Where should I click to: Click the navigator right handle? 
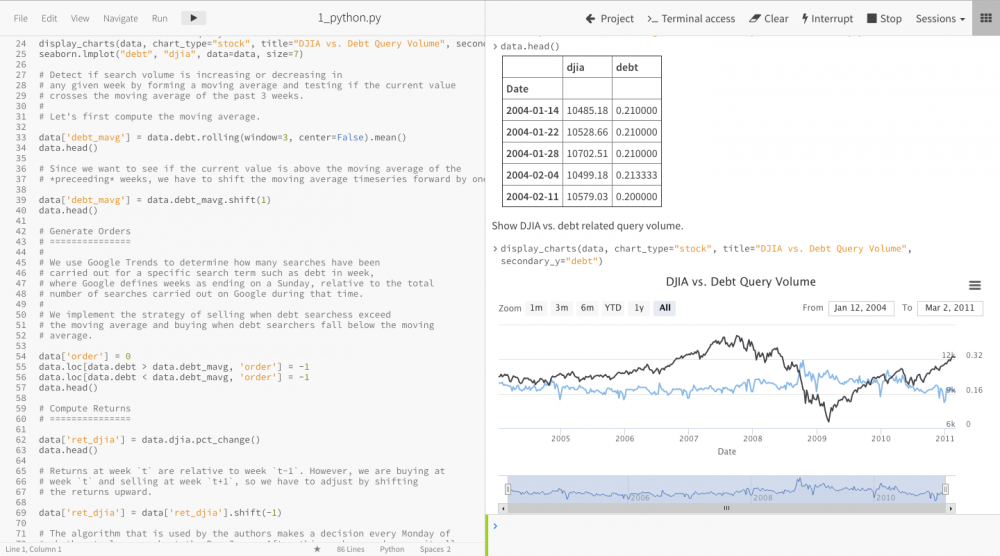pos(945,489)
